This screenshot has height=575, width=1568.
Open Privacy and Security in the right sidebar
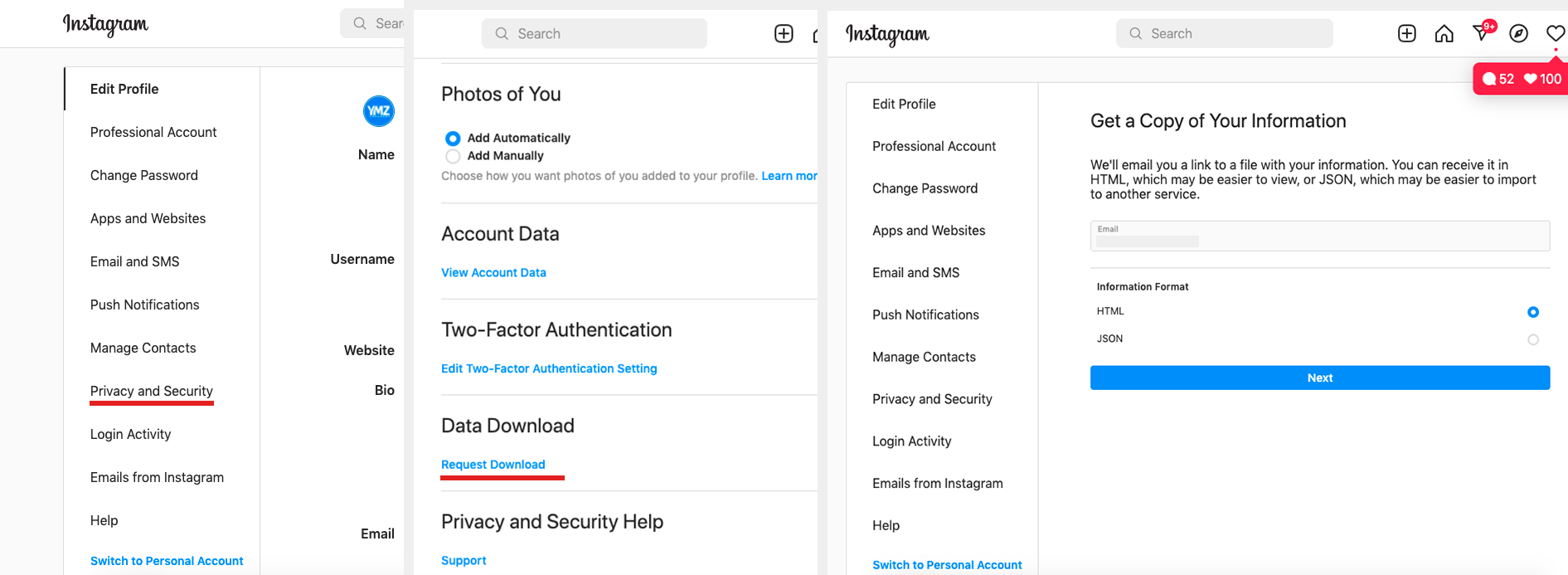tap(932, 399)
